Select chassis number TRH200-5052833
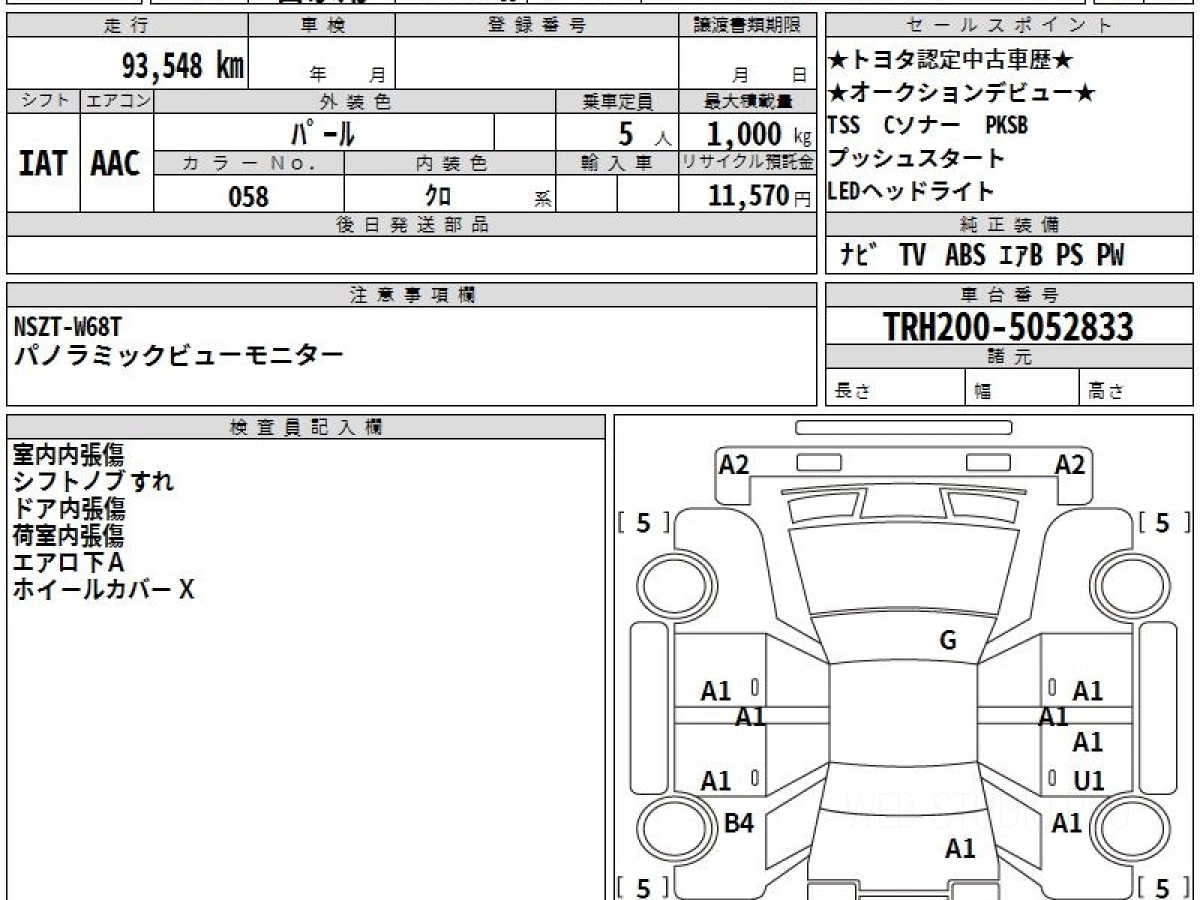Viewport: 1200px width, 900px height. [x=1008, y=326]
